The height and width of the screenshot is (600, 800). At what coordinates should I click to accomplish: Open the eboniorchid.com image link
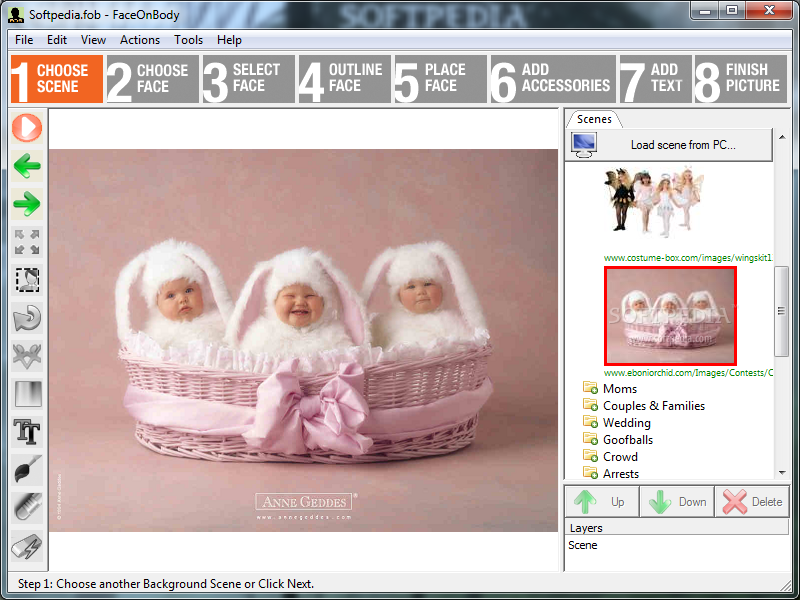688,373
